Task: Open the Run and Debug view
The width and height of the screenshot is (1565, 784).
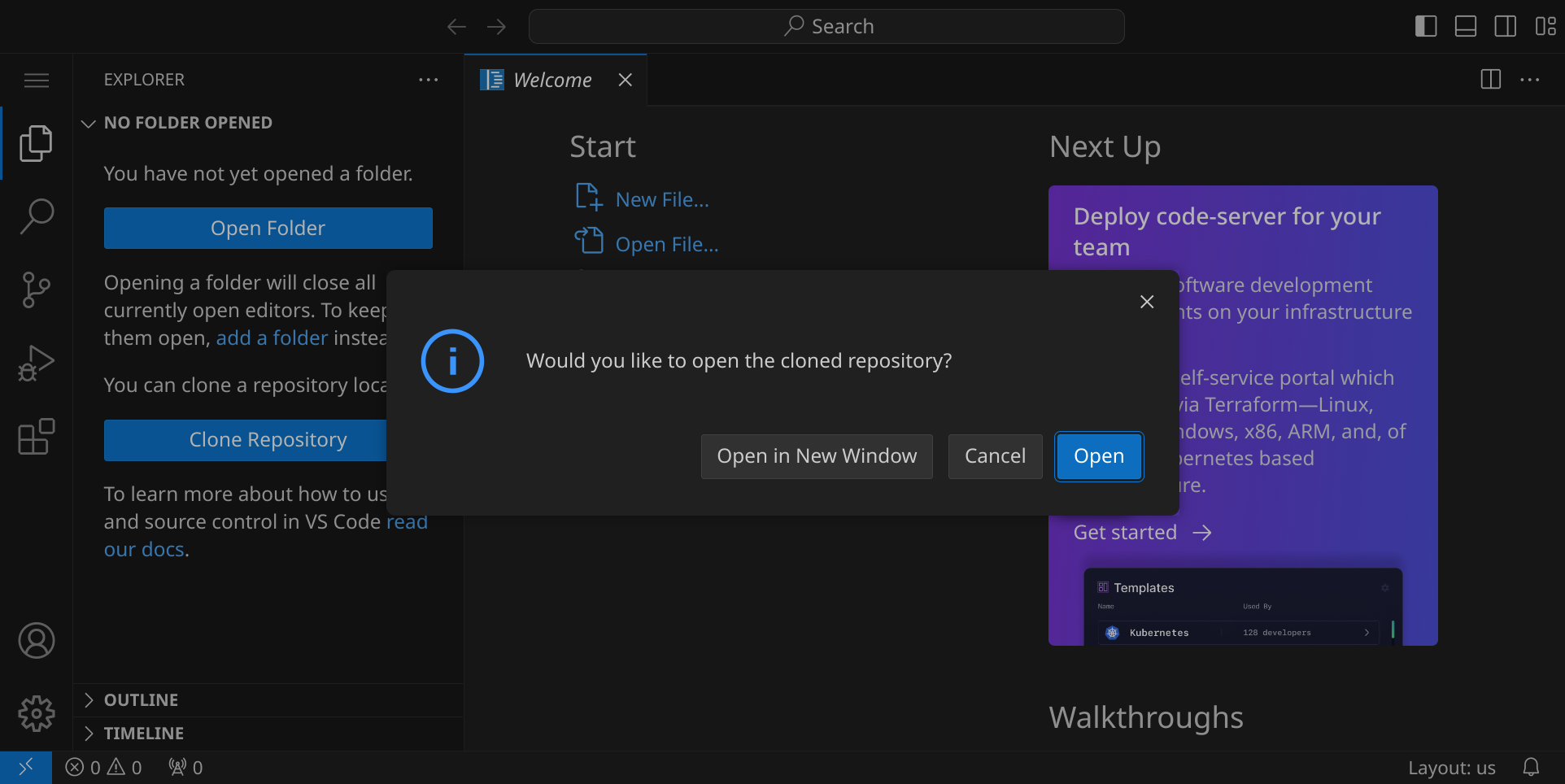Action: tap(37, 363)
